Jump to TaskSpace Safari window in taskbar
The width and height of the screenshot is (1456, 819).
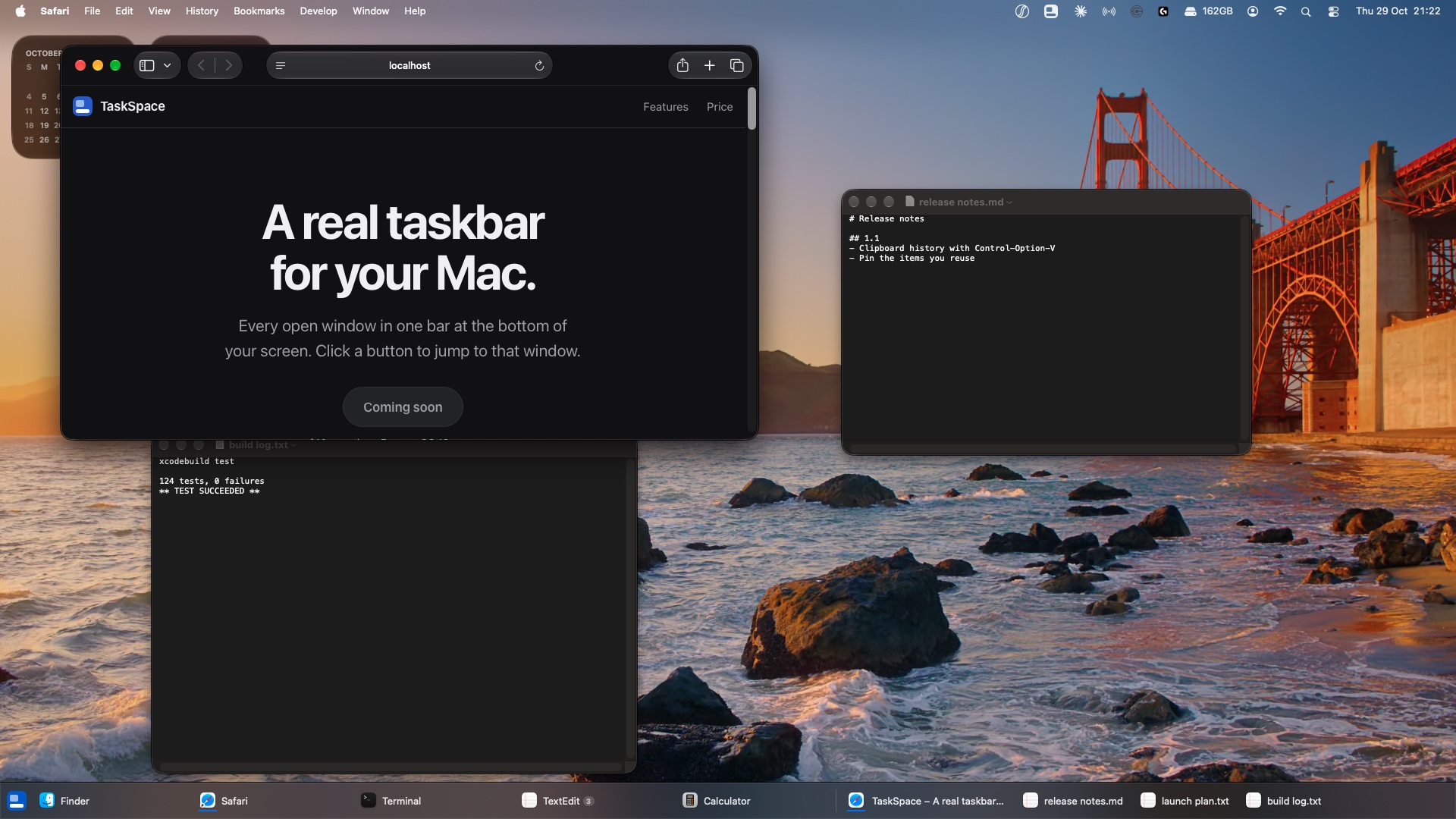[x=926, y=801]
